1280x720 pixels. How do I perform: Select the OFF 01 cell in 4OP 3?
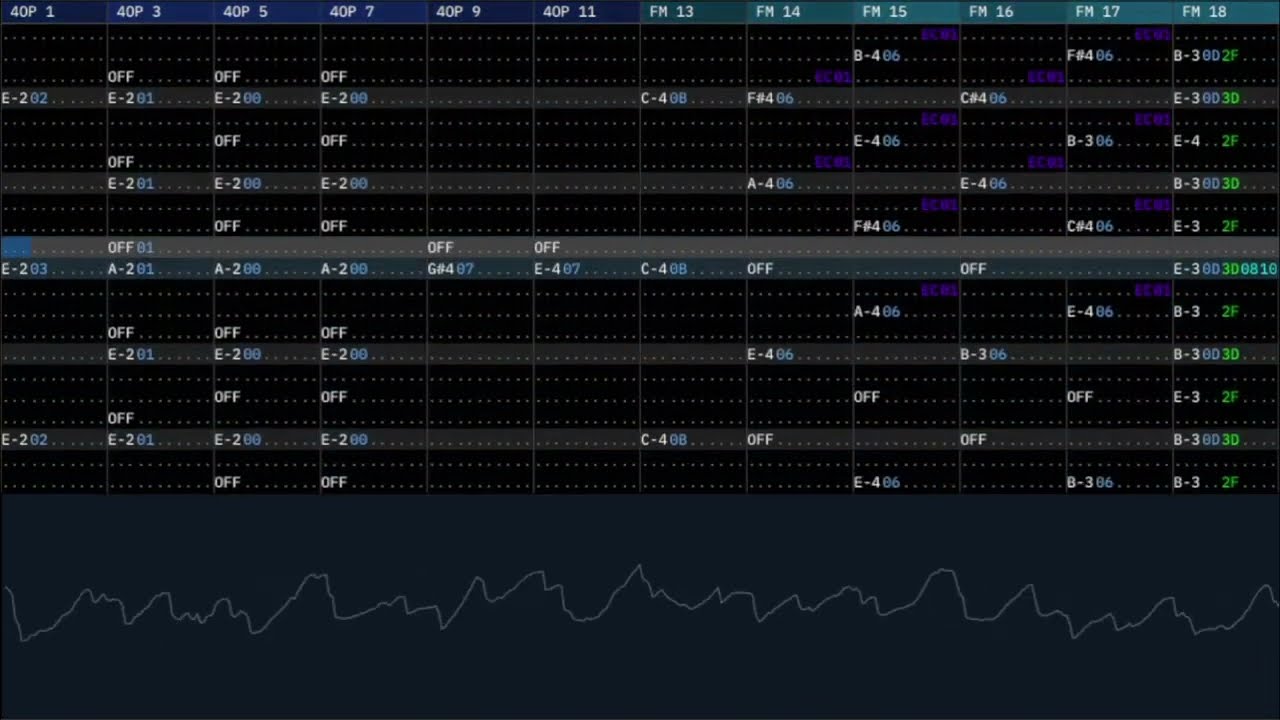tap(131, 247)
